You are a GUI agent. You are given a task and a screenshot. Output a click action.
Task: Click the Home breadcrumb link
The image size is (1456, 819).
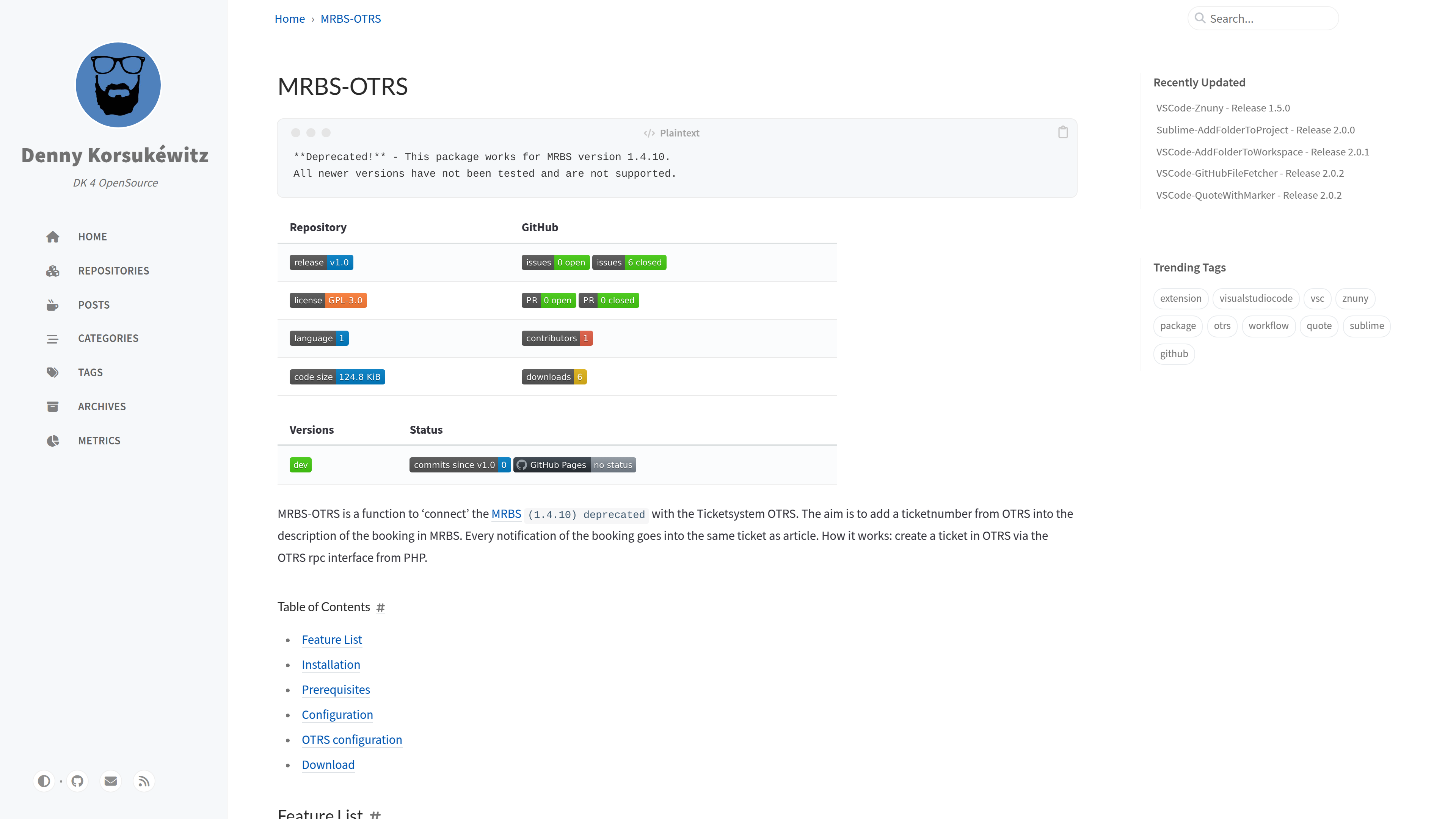tap(289, 19)
